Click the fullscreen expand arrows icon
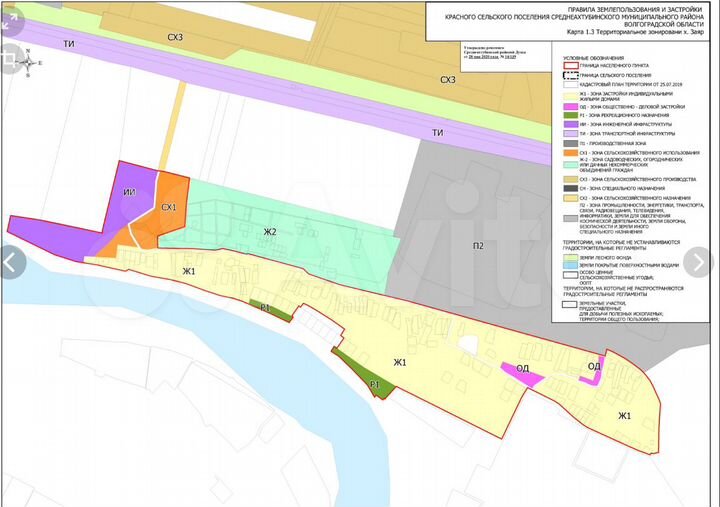This screenshot has width=720, height=507. tap(12, 23)
